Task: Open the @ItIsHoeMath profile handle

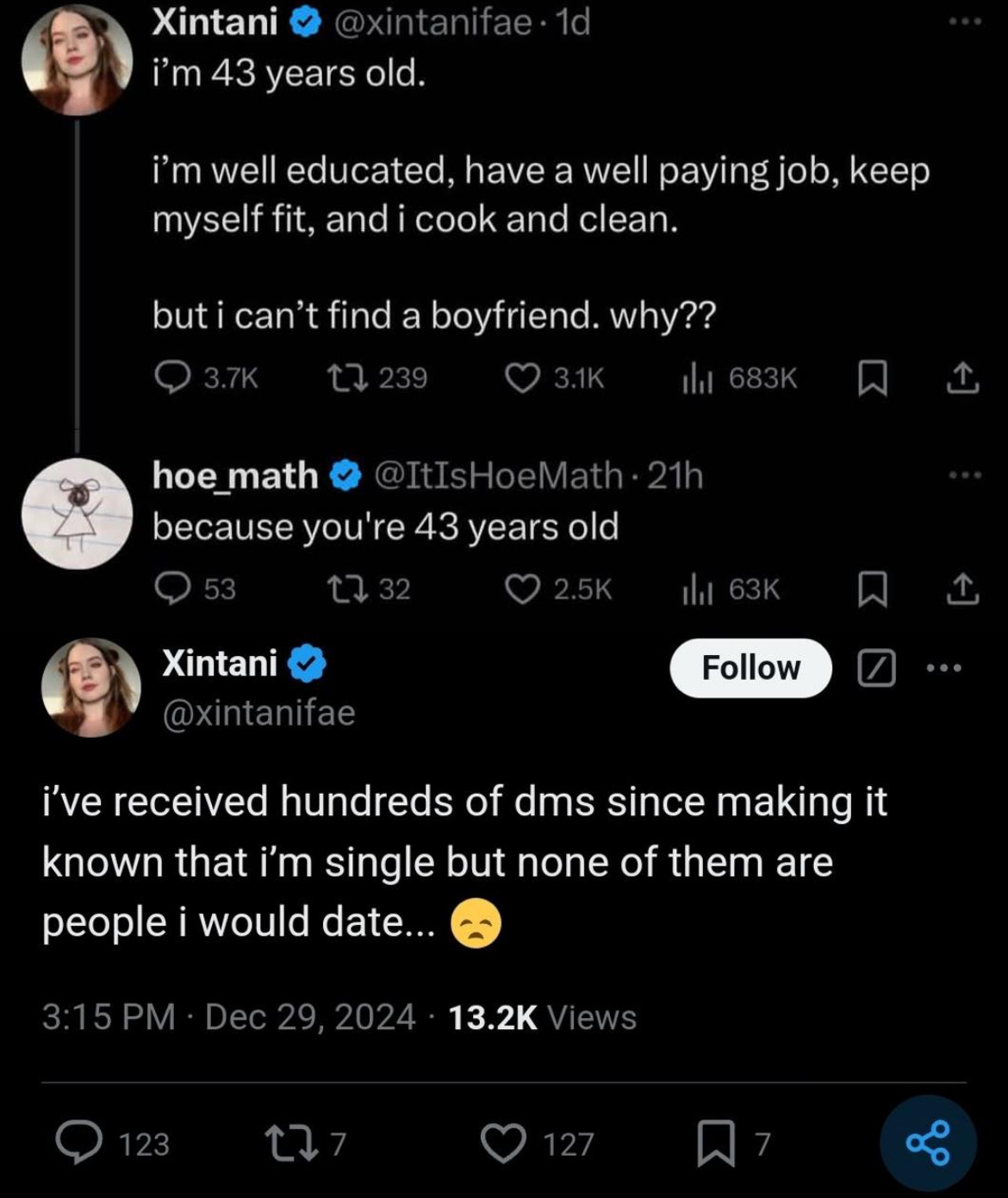Action: click(x=498, y=475)
